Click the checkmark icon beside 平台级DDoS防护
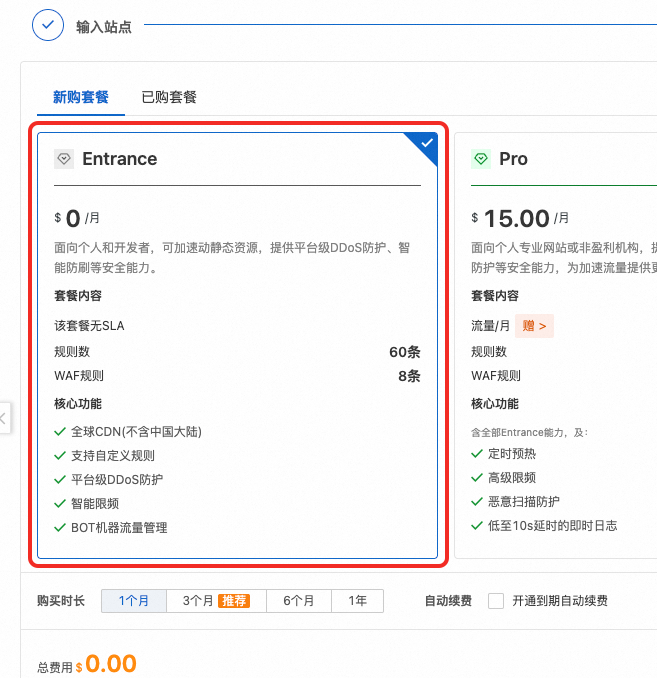Viewport: 657px width, 678px height. tap(61, 480)
